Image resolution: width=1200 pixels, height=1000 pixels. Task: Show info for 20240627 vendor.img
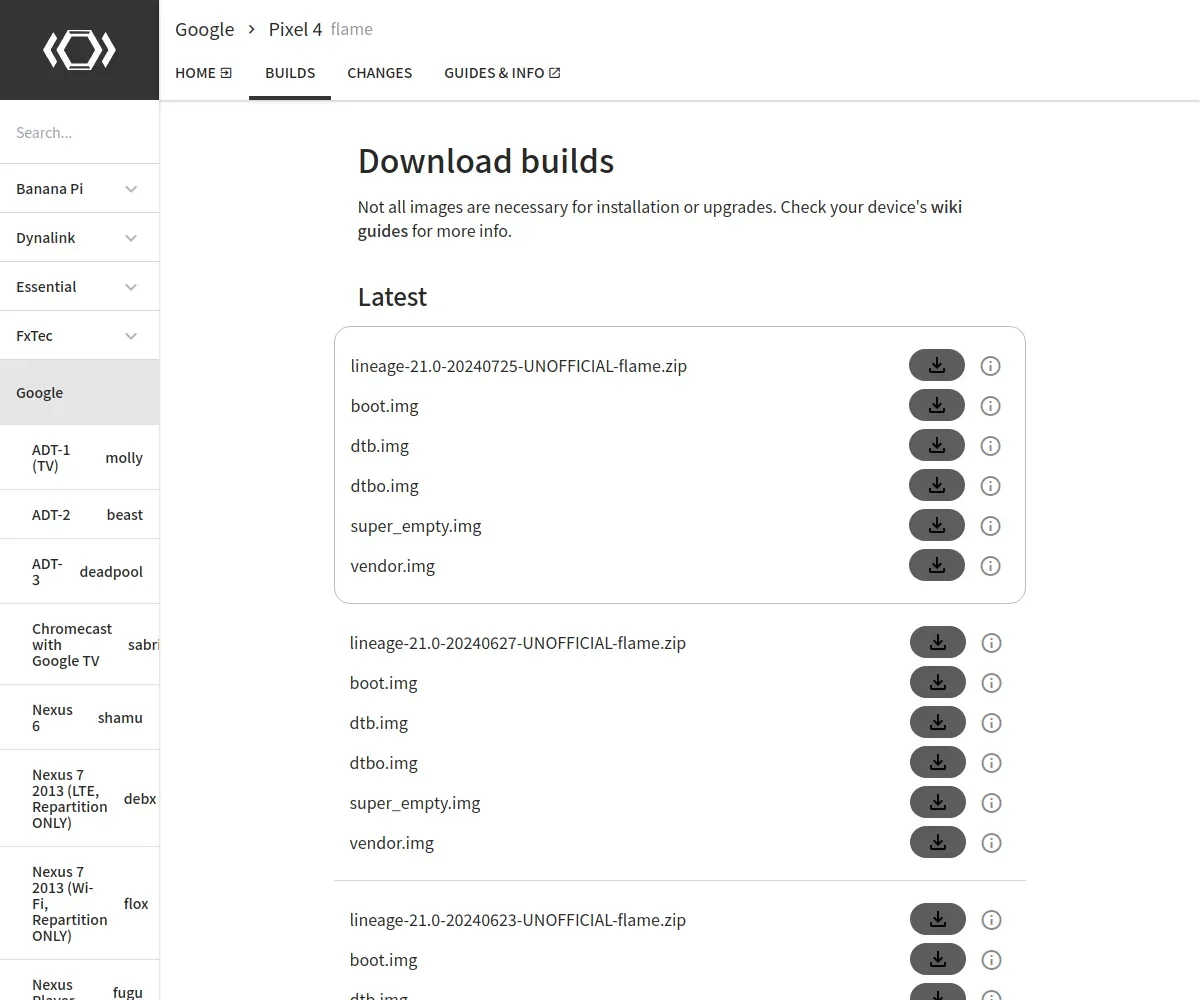click(991, 843)
